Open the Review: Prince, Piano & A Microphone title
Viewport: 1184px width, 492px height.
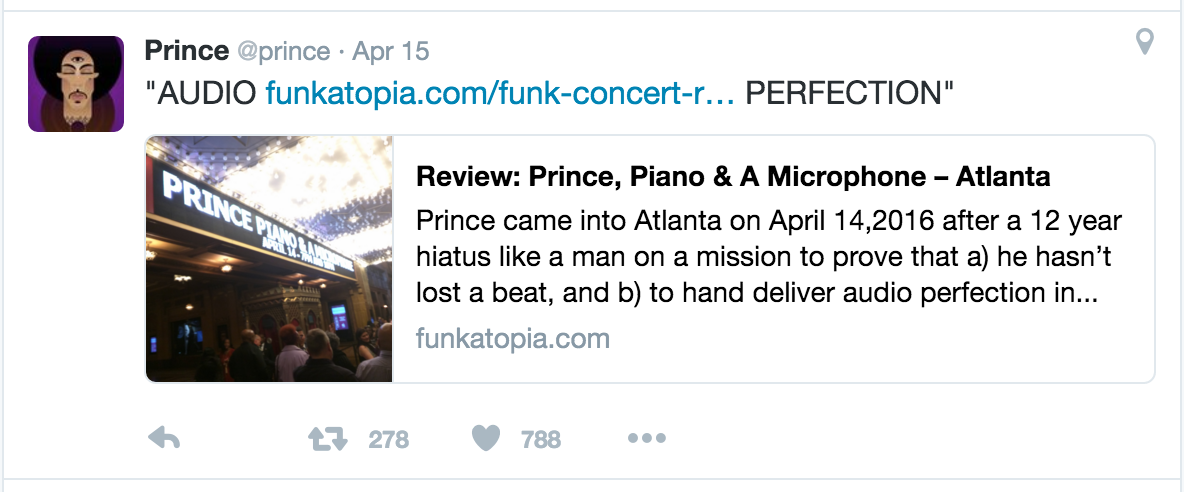733,177
